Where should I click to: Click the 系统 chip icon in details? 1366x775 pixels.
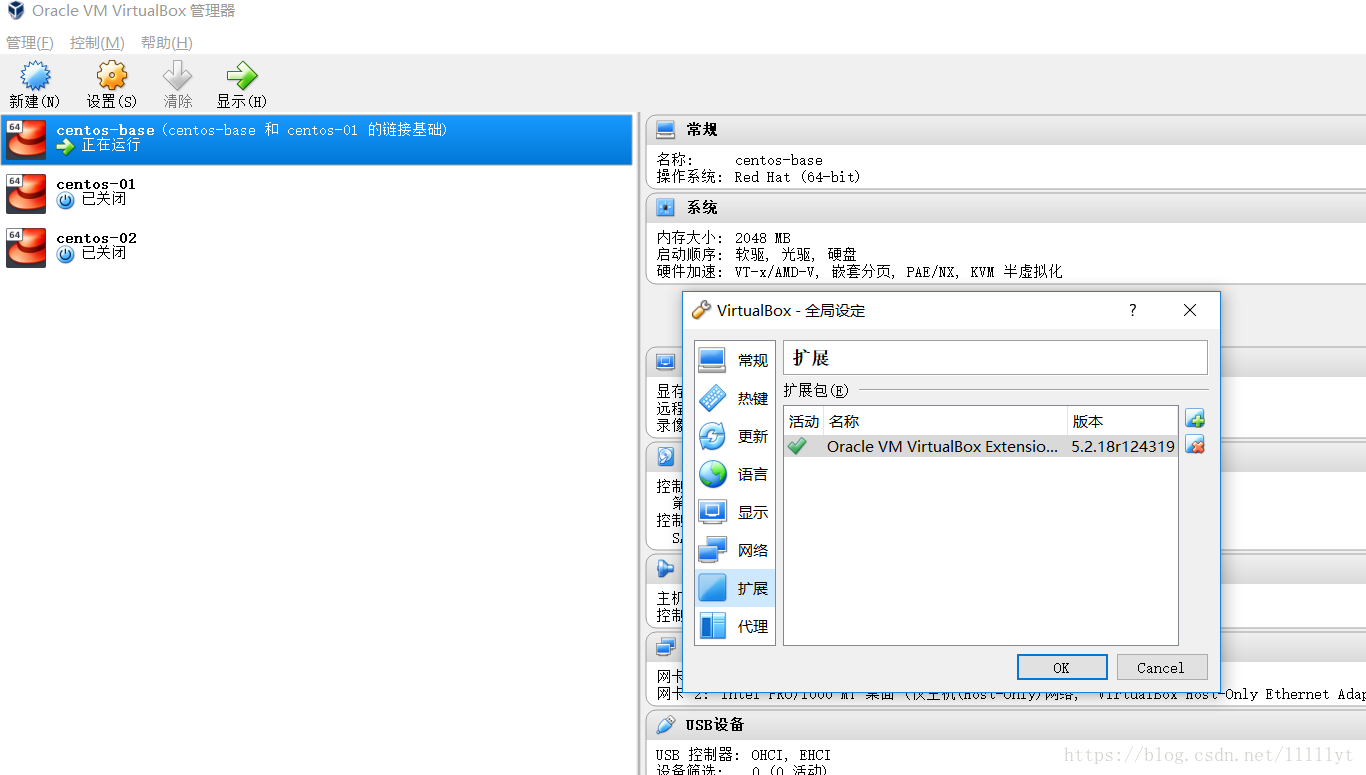[666, 208]
